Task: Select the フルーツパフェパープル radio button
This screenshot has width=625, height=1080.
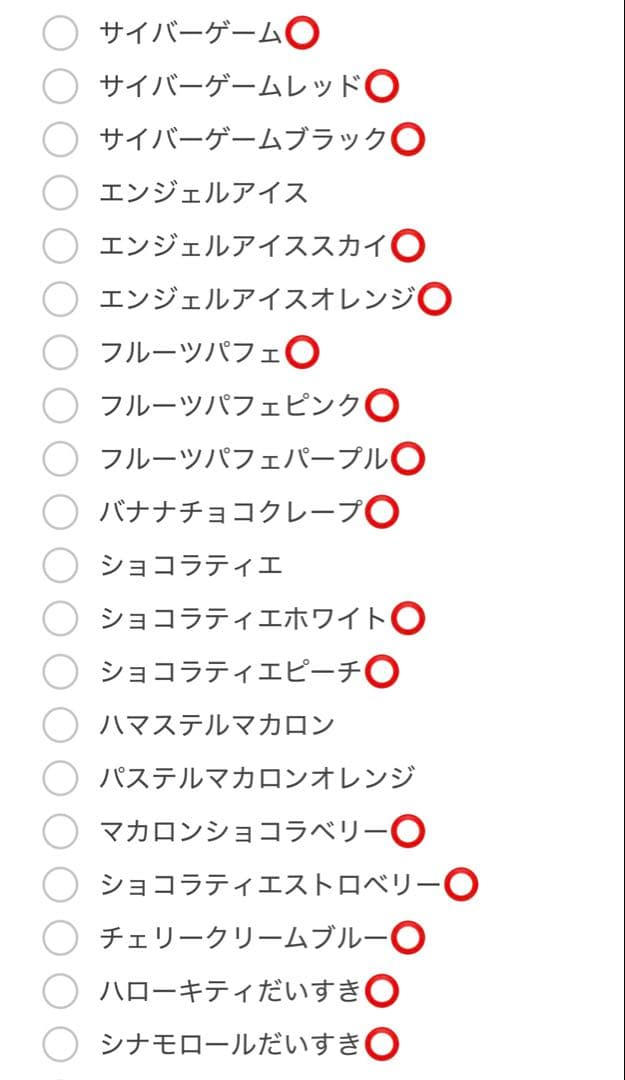Action: [60, 459]
